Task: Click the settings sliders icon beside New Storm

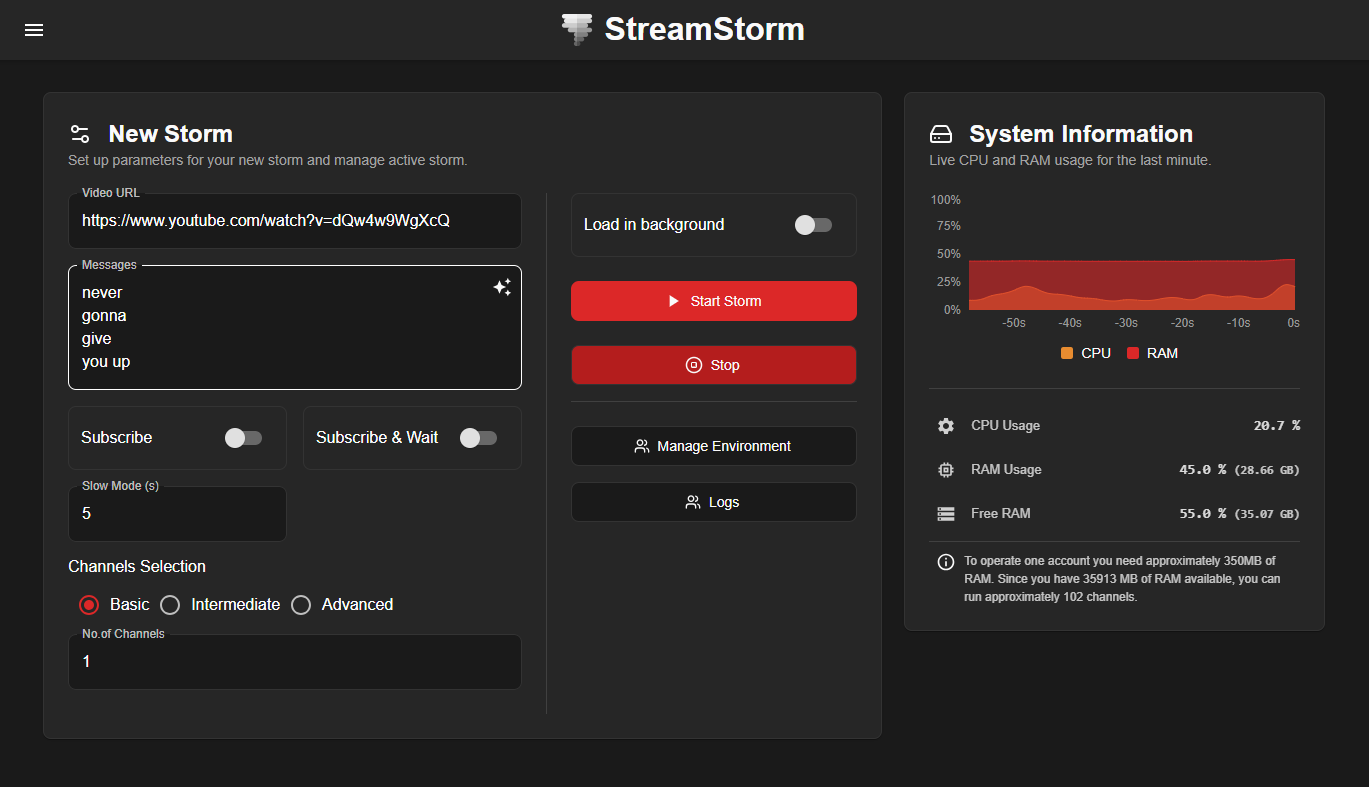Action: 79,132
